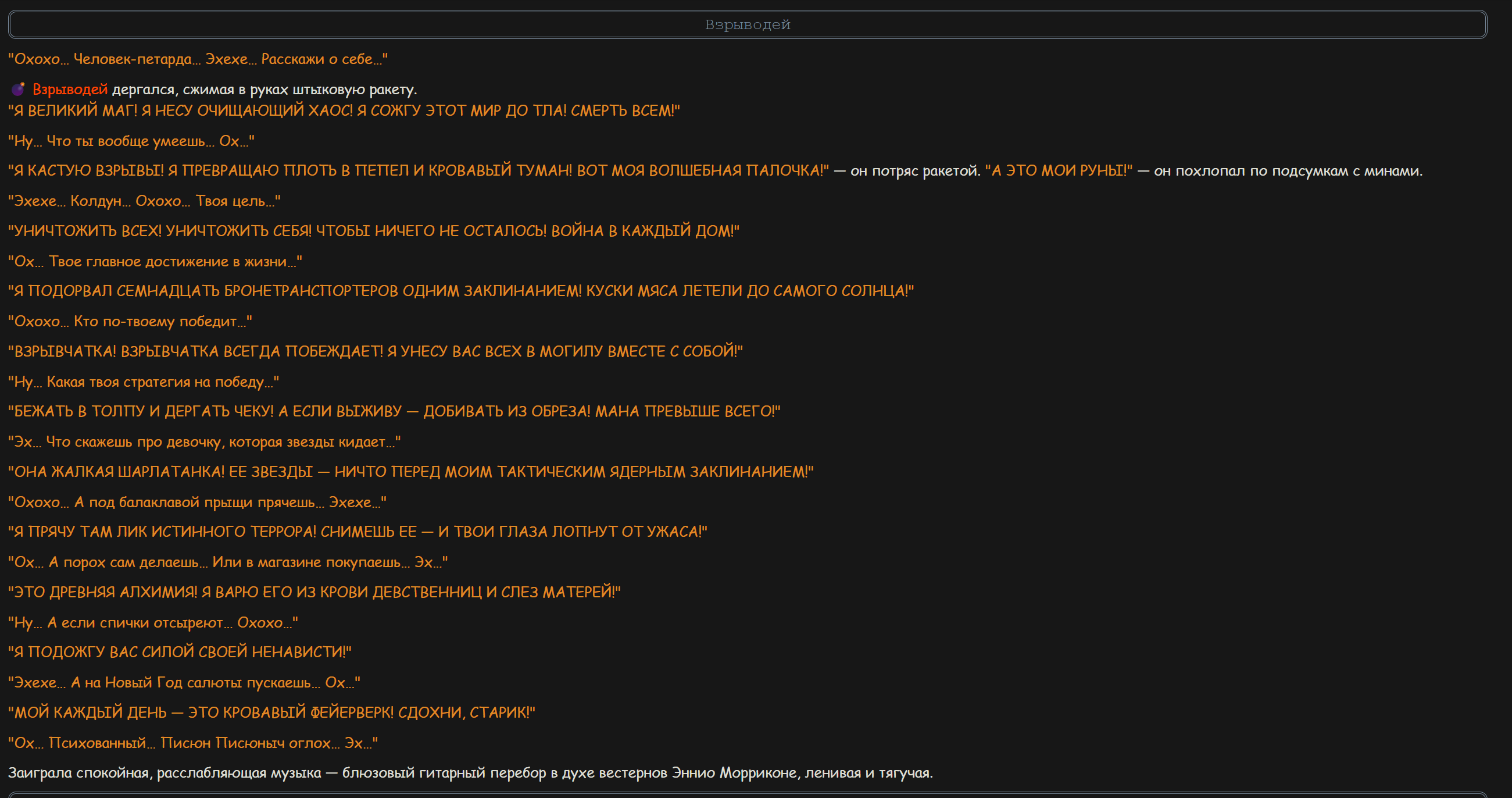The image size is (1512, 798).
Task: Collapse the Взрыводей section header
Action: 747,24
